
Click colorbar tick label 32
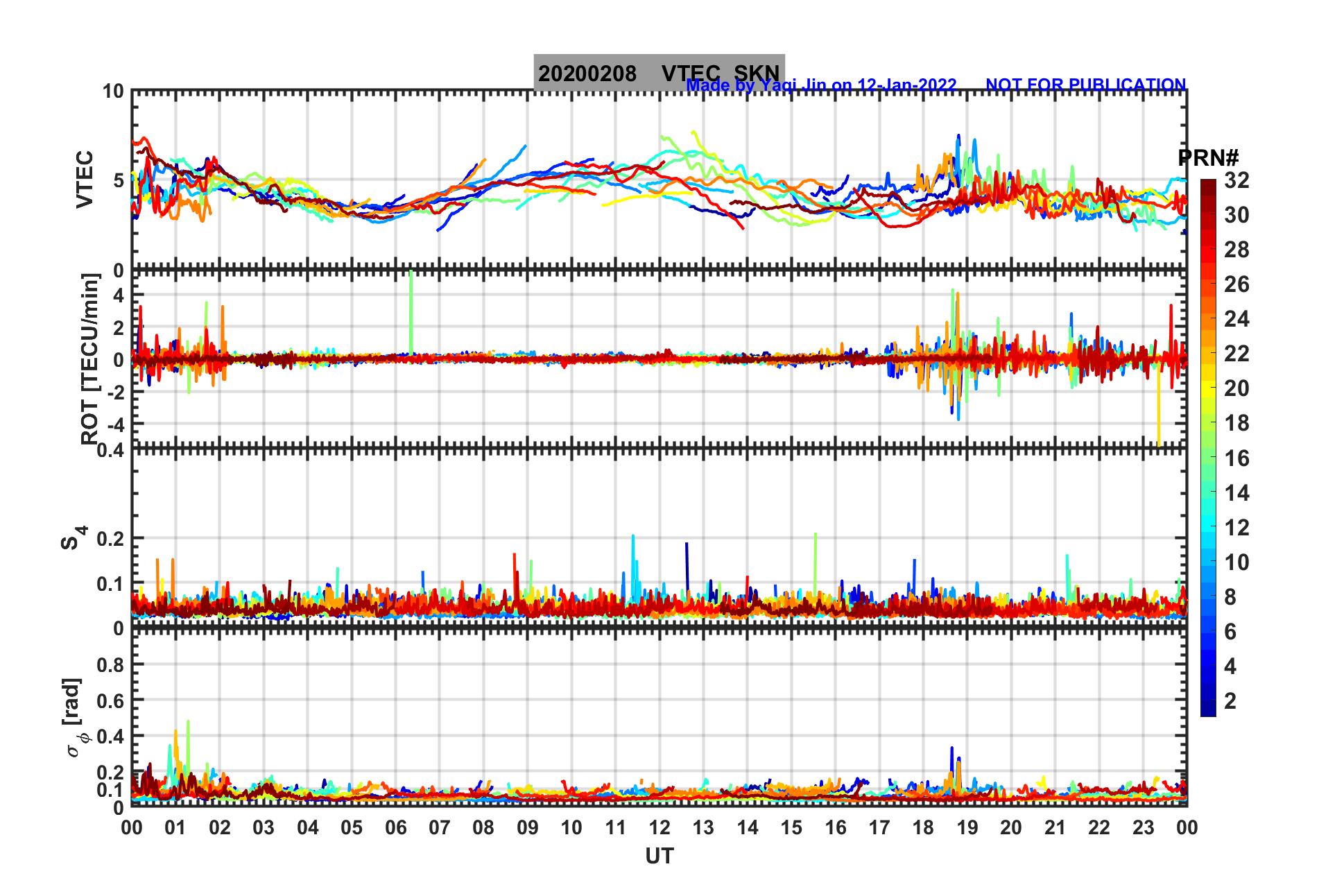[1236, 180]
